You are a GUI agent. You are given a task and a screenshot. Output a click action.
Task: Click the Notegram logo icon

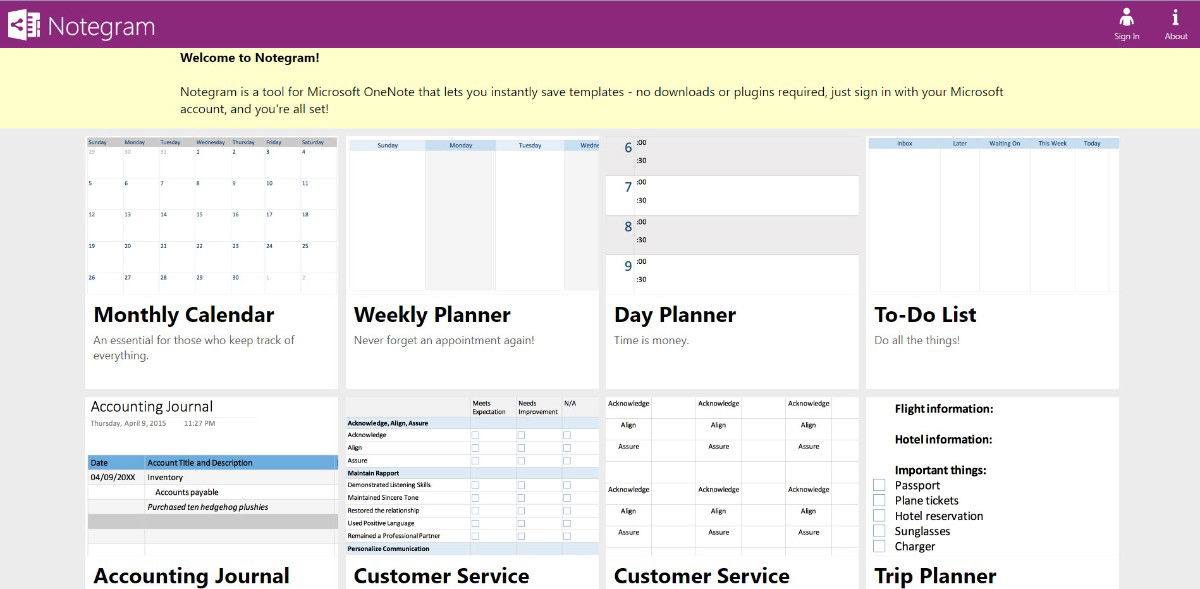[23, 24]
